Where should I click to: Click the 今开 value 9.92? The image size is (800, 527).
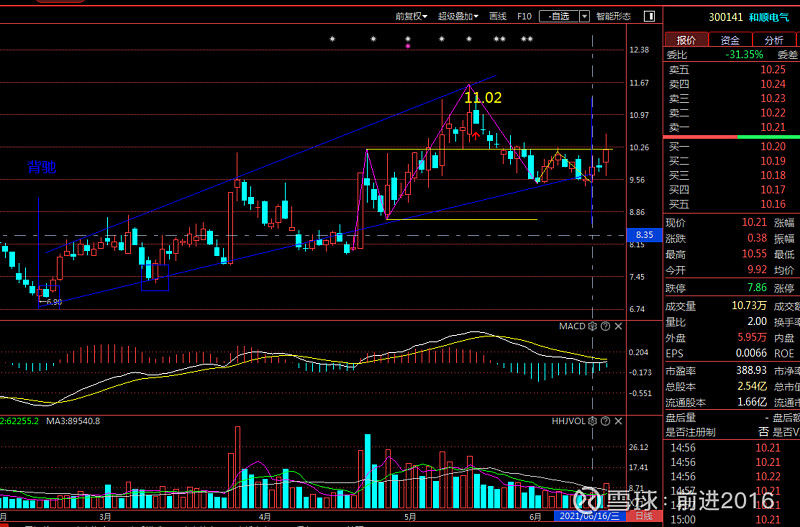pos(757,269)
